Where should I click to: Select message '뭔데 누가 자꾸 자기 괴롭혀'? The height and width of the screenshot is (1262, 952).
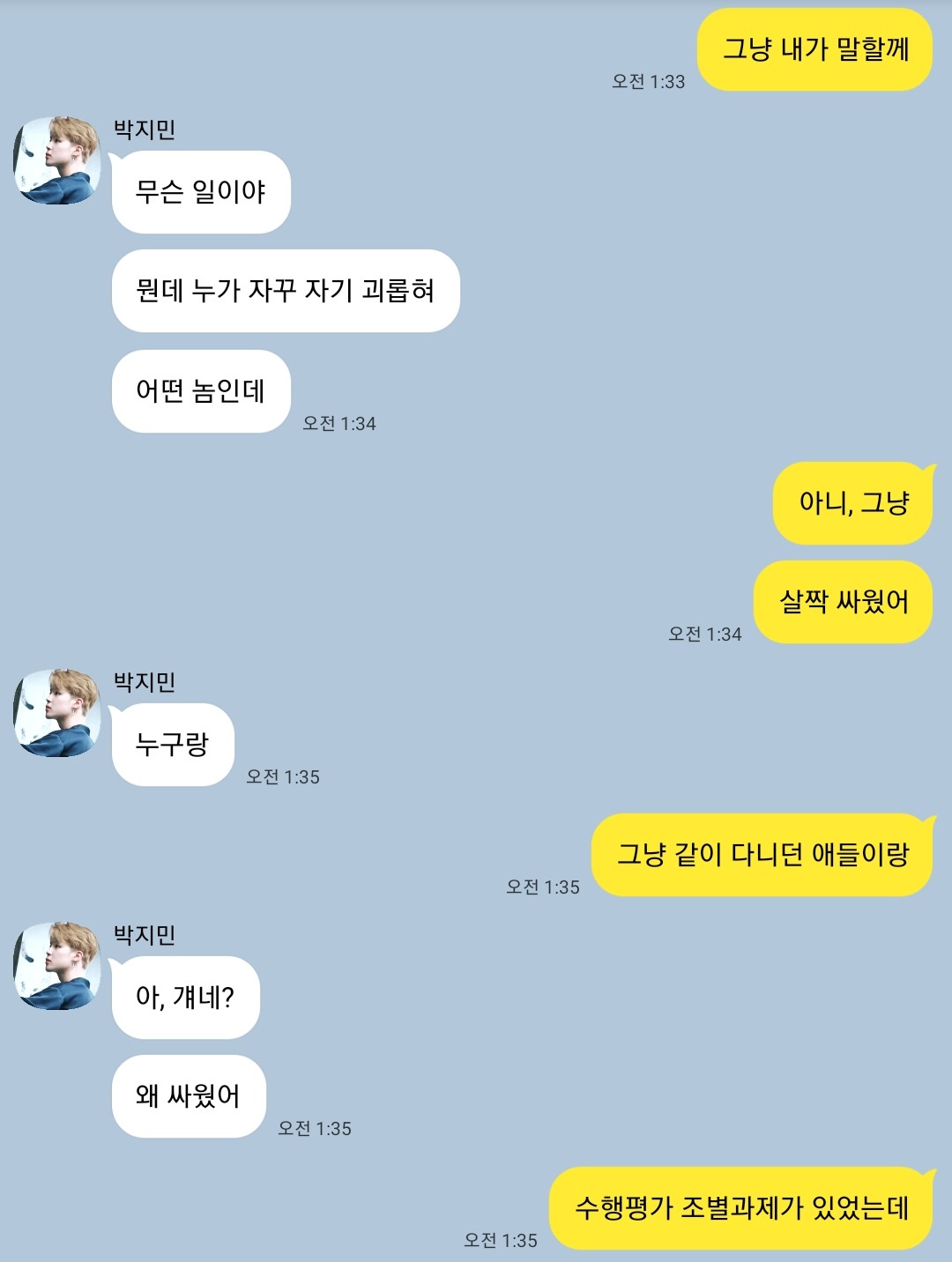point(286,291)
